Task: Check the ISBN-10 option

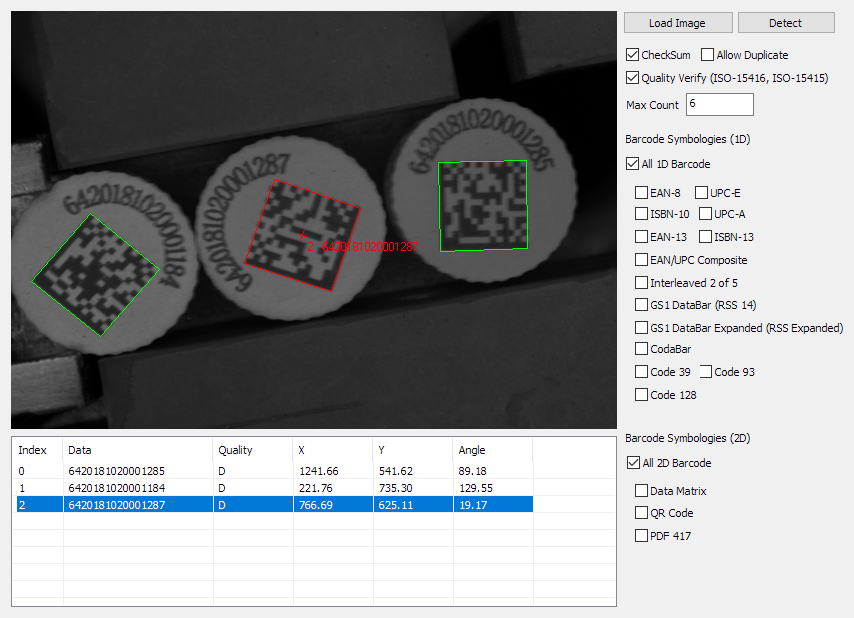Action: click(641, 214)
